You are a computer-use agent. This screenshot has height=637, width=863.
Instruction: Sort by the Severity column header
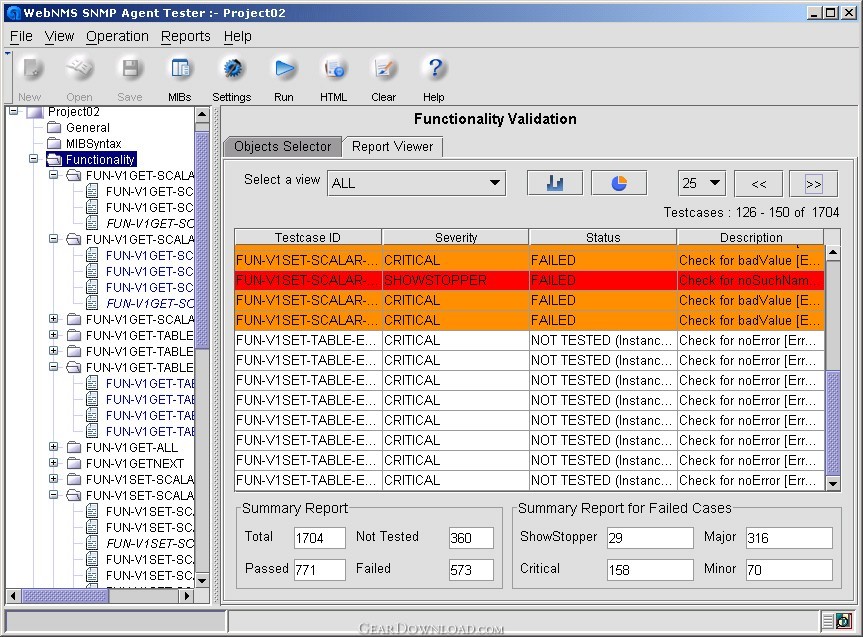[456, 237]
